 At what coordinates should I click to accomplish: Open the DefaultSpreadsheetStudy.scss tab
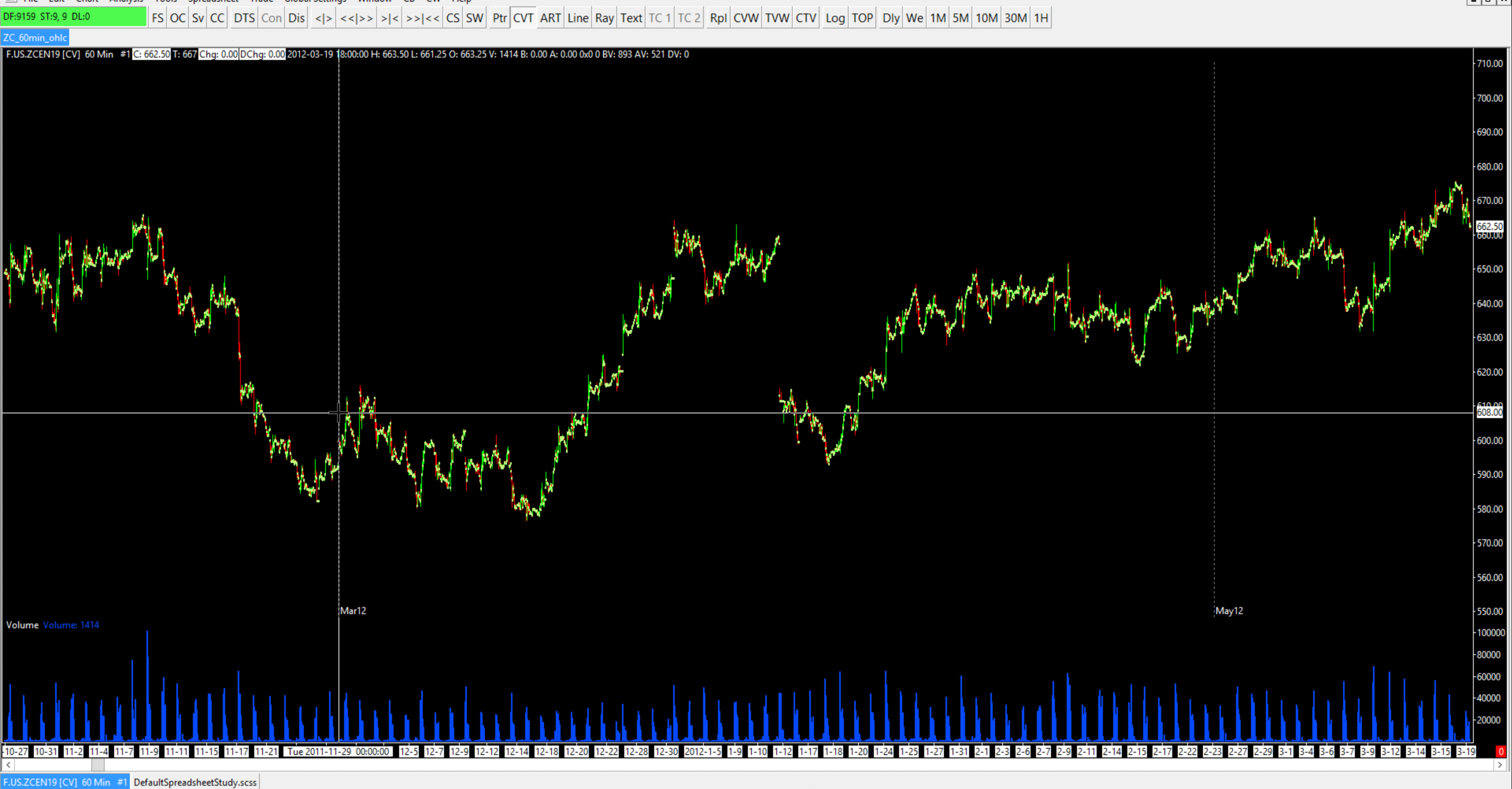point(195,782)
